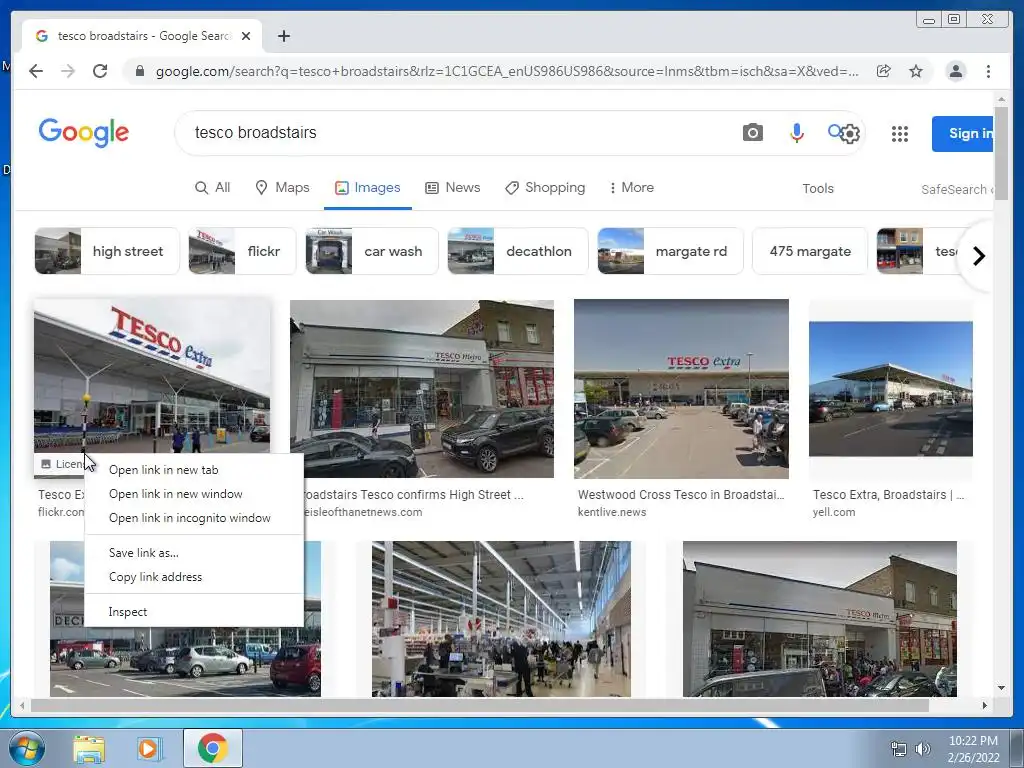Screen dimensions: 1024x768
Task: Open the Decathlon car park image
Action: pyautogui.click(x=185, y=660)
